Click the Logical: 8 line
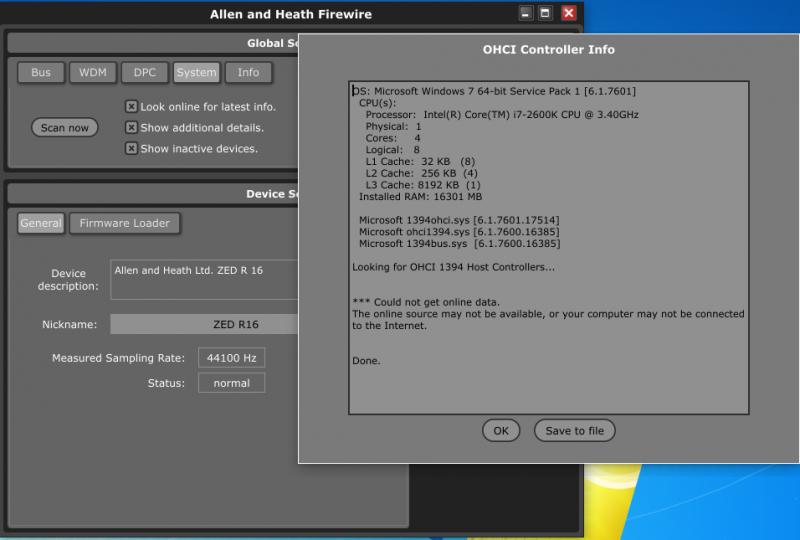Image resolution: width=800 pixels, height=540 pixels. coord(392,150)
